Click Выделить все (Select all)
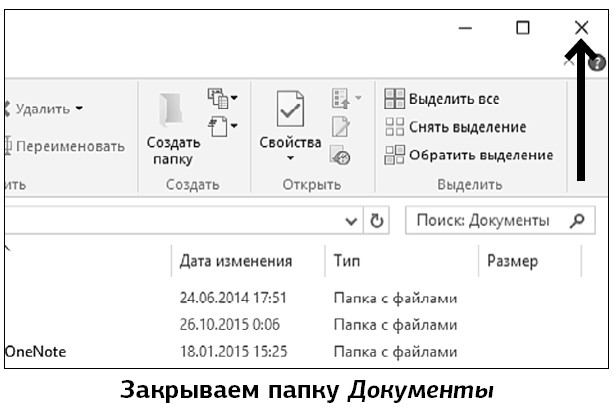The height and width of the screenshot is (413, 614). point(442,99)
